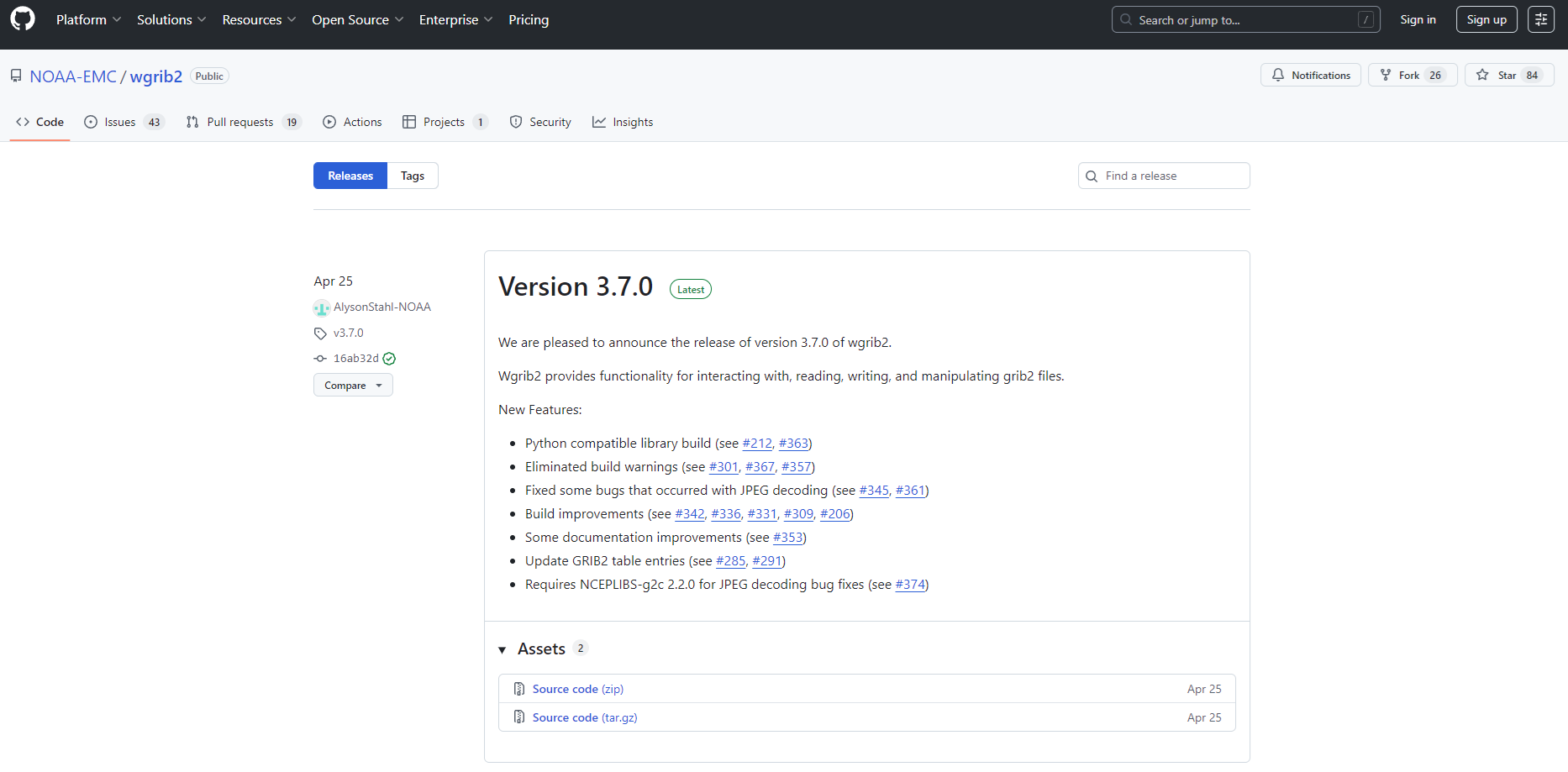Switch to the Issues tab label
The height and width of the screenshot is (772, 1568).
click(120, 122)
